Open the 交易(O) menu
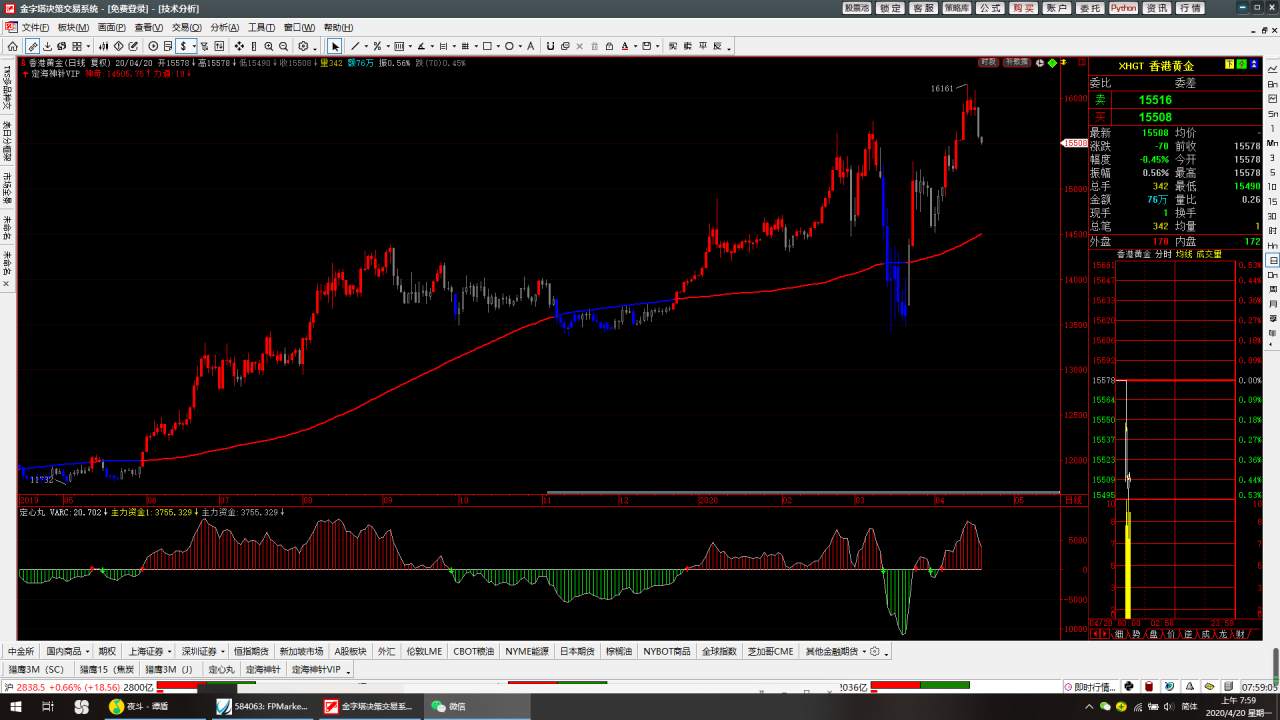 coord(186,27)
